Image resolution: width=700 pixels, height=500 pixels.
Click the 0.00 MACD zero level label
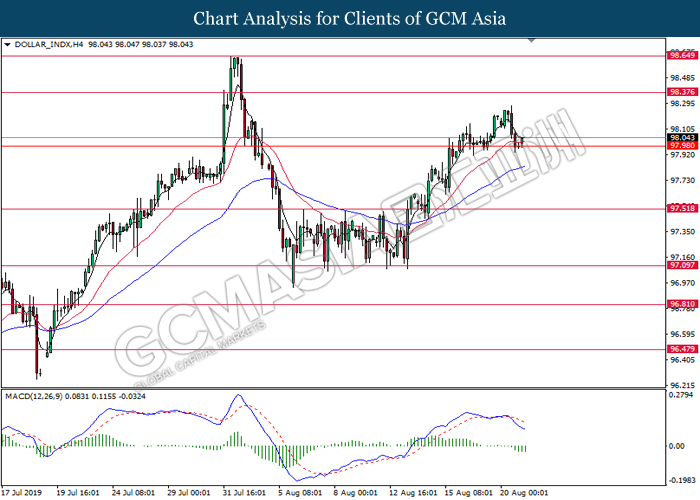tap(677, 446)
